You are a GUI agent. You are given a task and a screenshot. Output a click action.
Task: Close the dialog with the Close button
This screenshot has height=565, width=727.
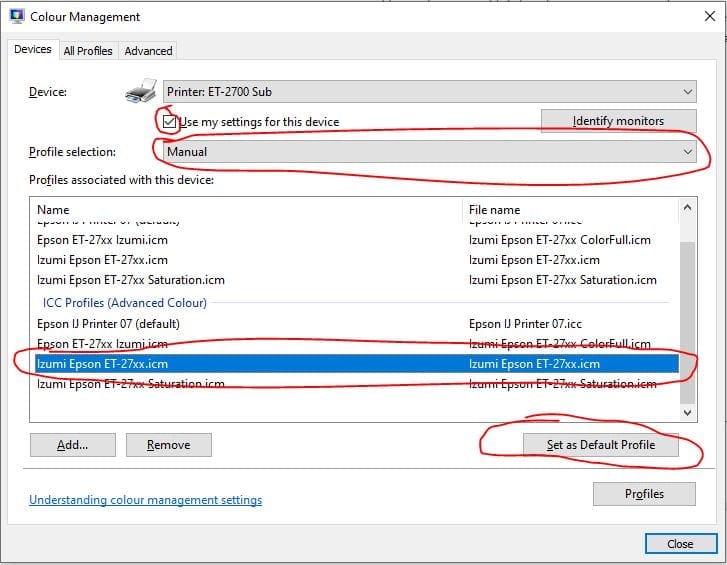pos(681,544)
